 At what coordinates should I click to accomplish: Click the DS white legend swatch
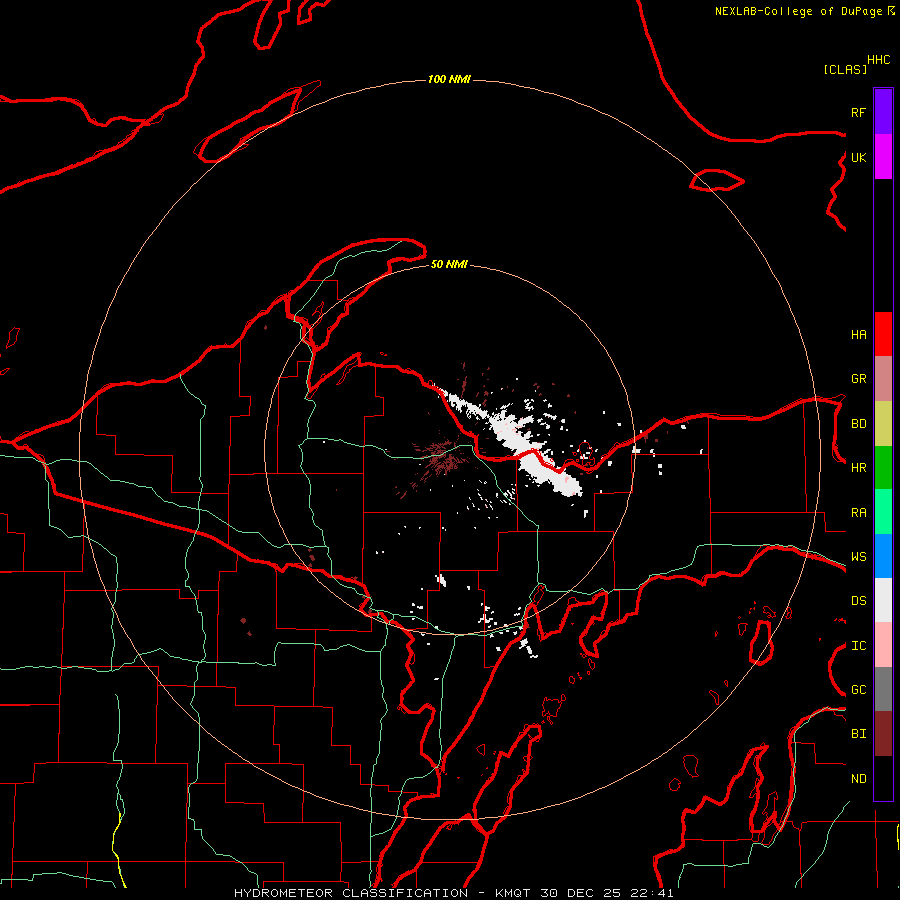tap(883, 600)
